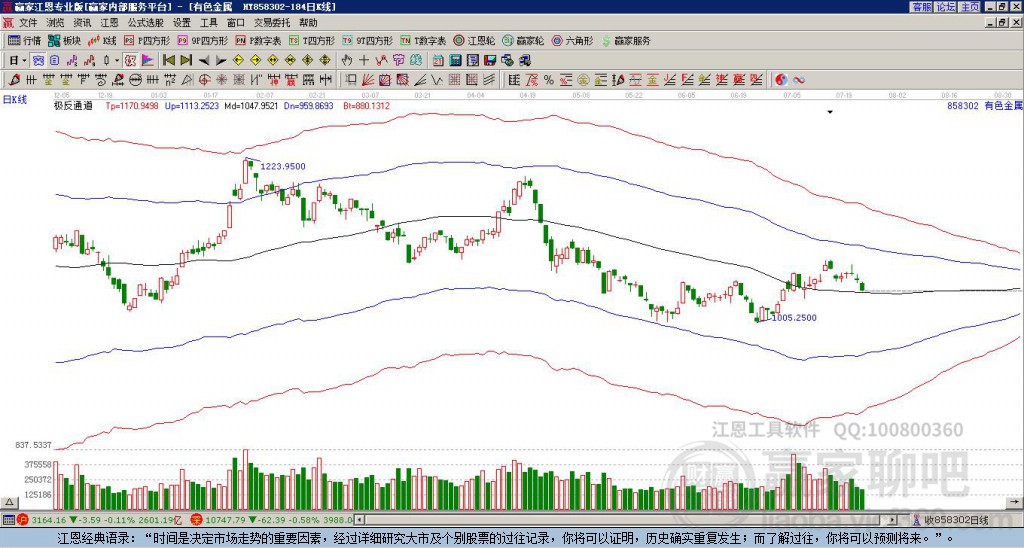This screenshot has width=1024, height=548.
Task: Click the yin-yang taiji icon
Action: point(781,79)
